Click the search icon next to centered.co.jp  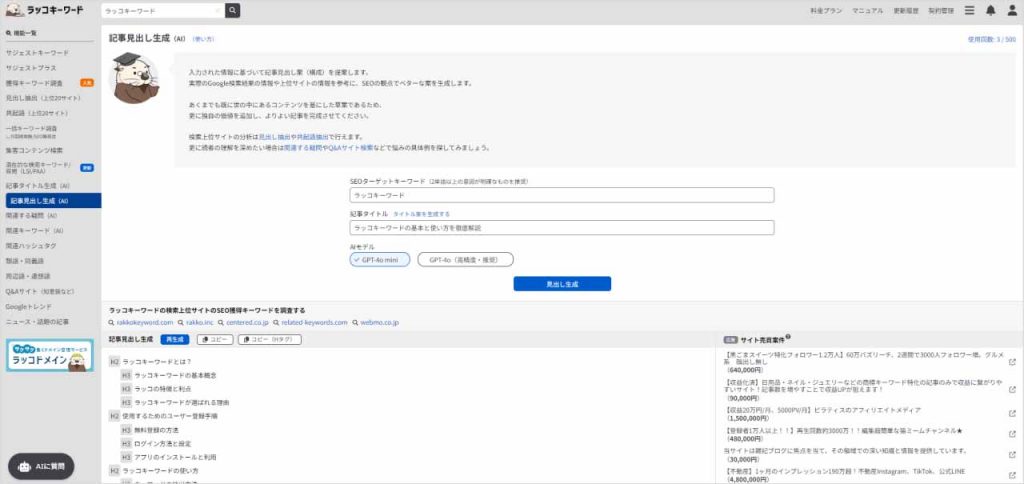221,323
